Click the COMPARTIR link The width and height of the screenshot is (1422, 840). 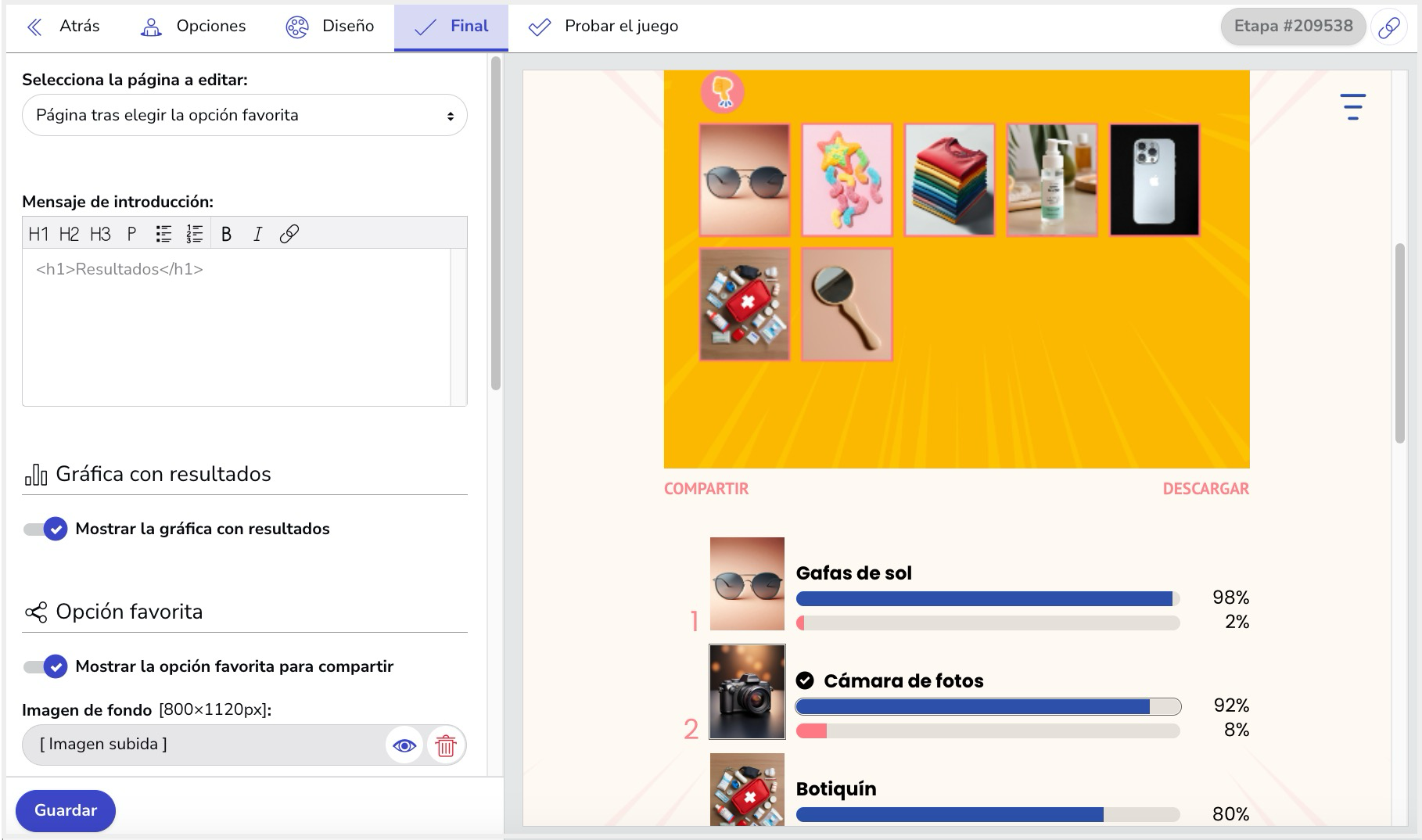(x=706, y=489)
